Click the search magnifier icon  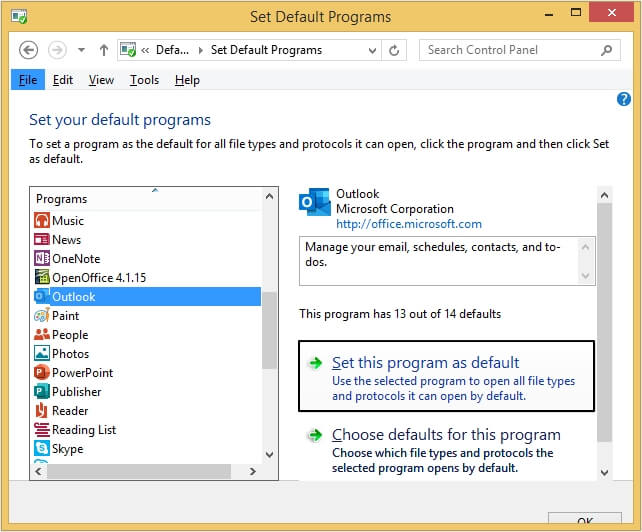pyautogui.click(x=607, y=50)
